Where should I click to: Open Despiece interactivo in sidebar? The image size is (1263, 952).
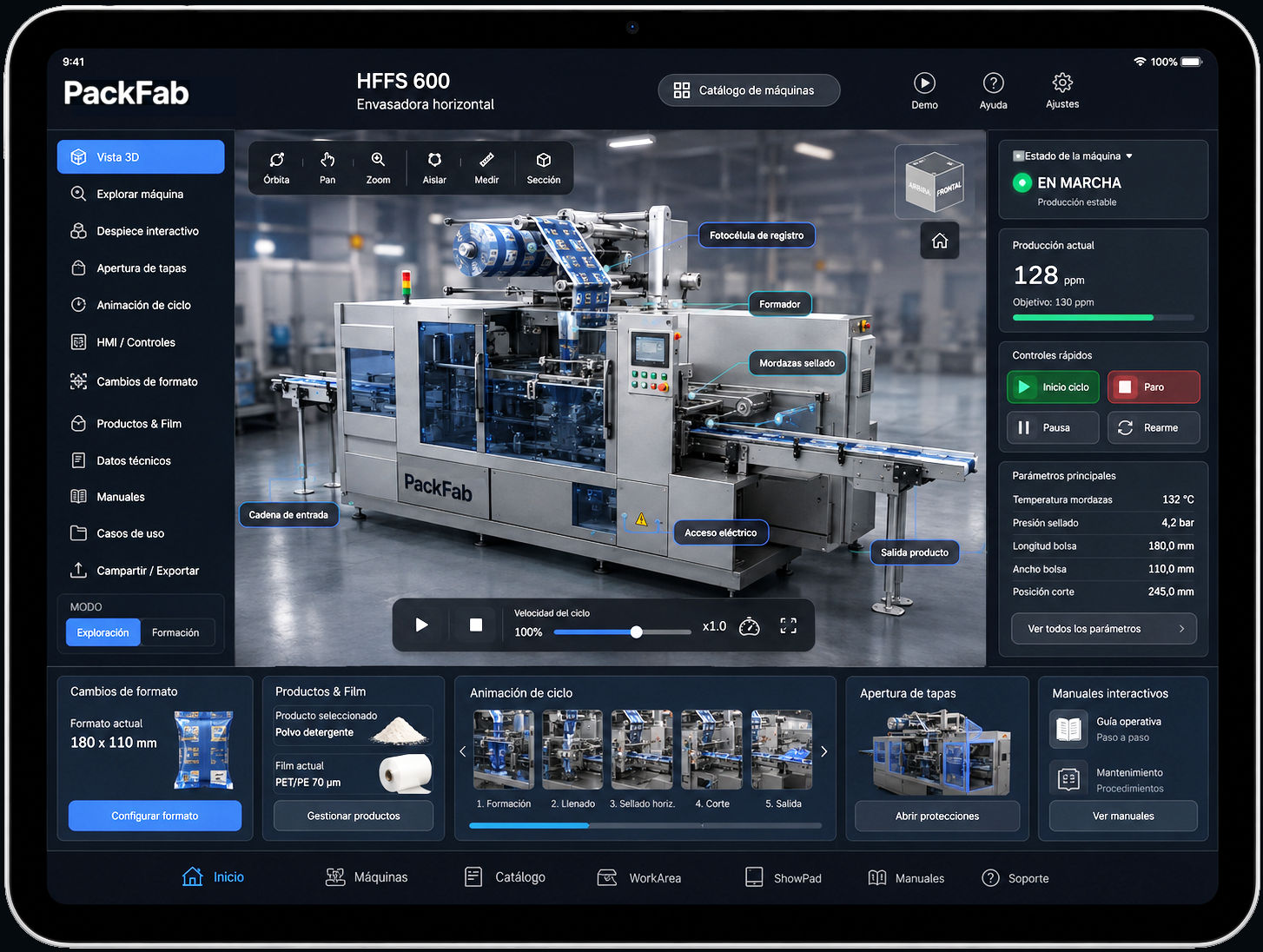tap(141, 231)
